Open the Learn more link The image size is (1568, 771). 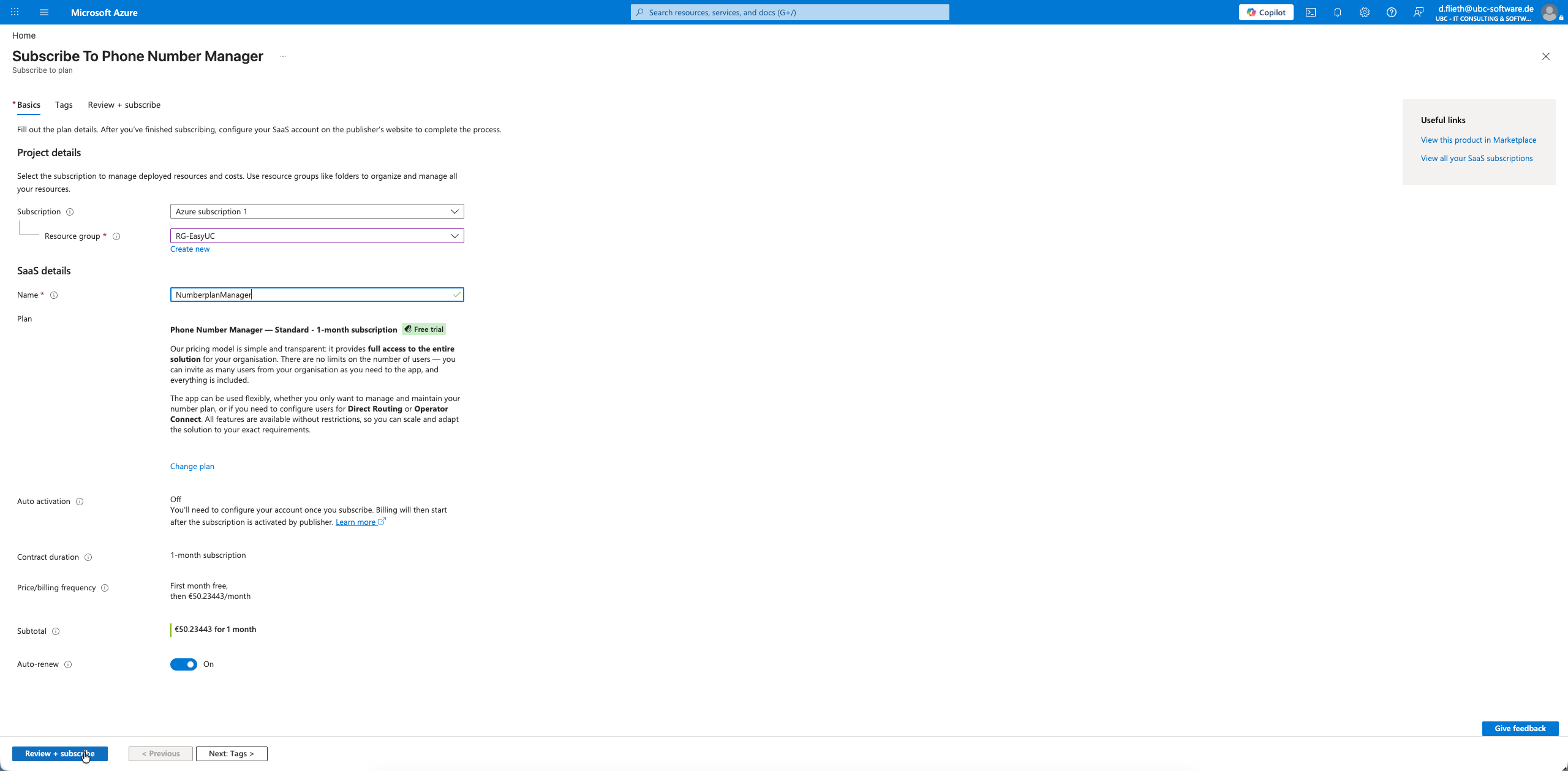pos(360,522)
